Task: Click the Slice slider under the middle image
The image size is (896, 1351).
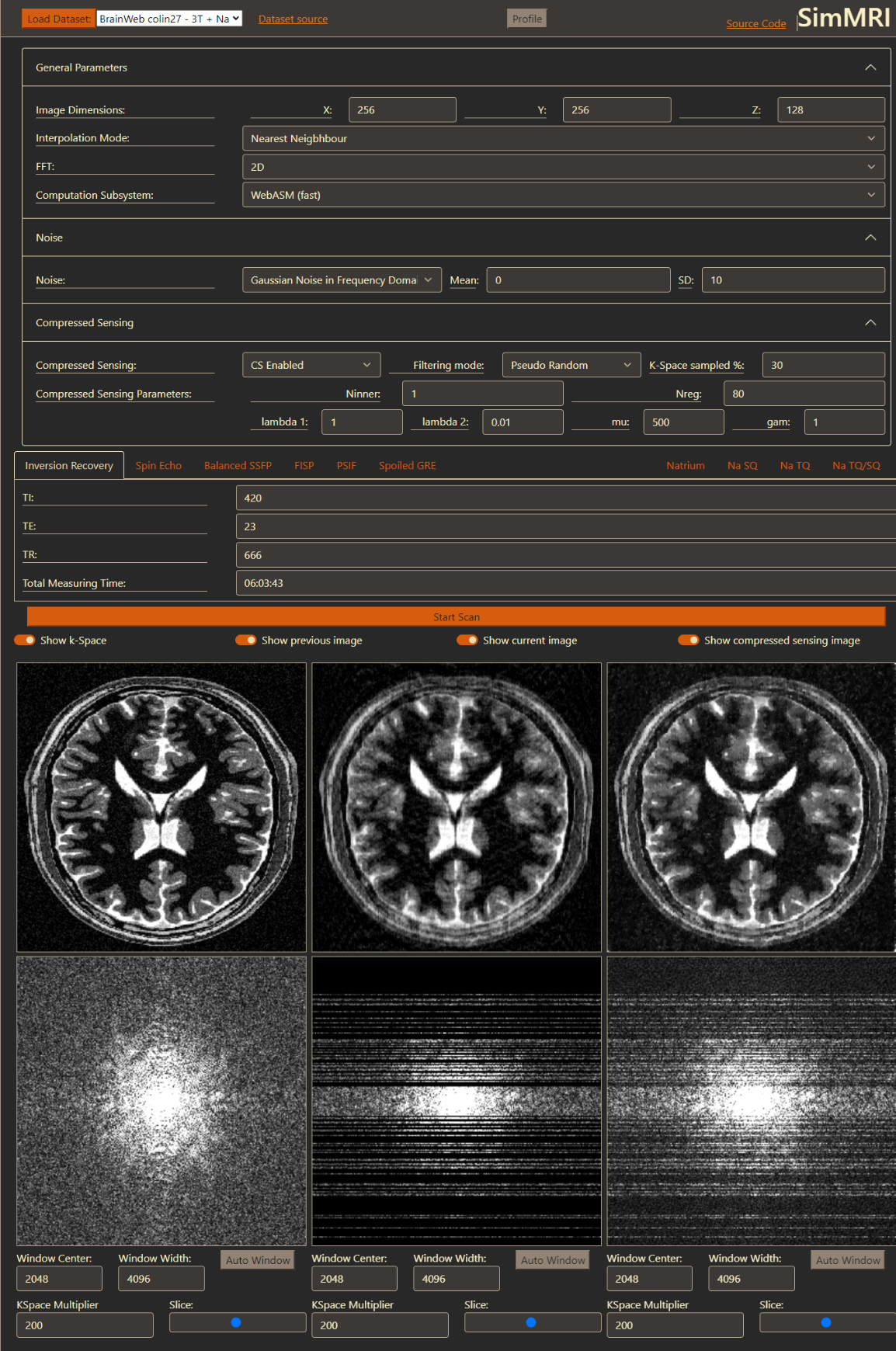Action: click(532, 1322)
